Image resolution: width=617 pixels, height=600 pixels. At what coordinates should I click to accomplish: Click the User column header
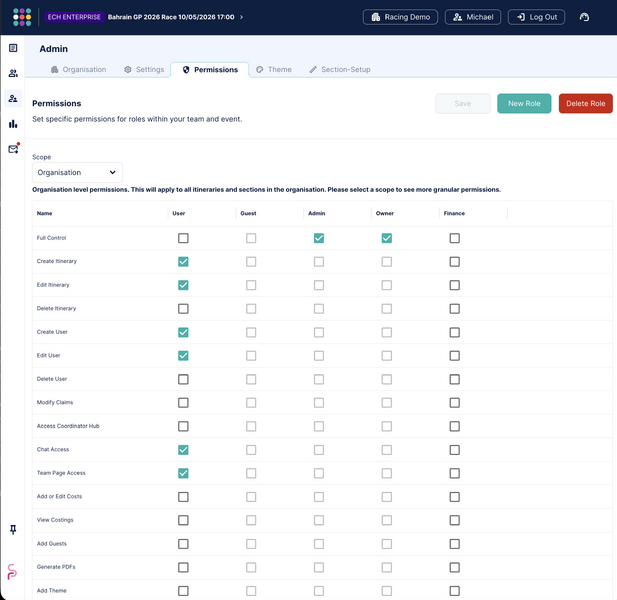tap(179, 213)
